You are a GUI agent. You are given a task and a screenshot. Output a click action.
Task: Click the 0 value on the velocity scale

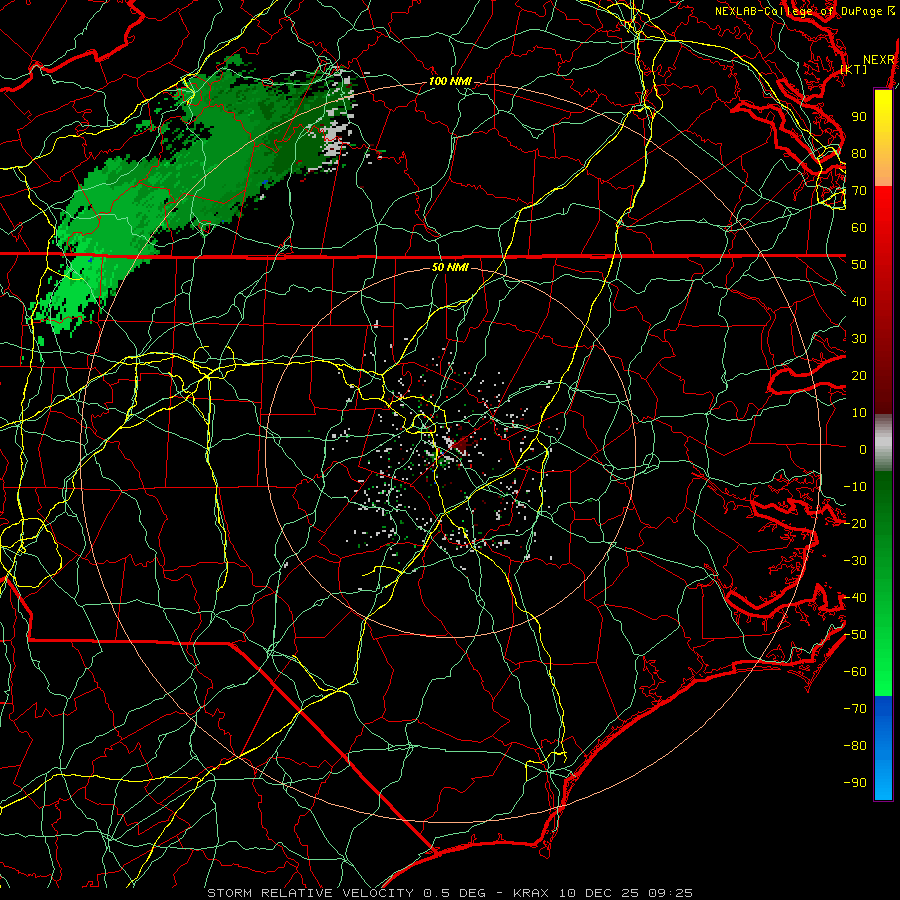863,449
